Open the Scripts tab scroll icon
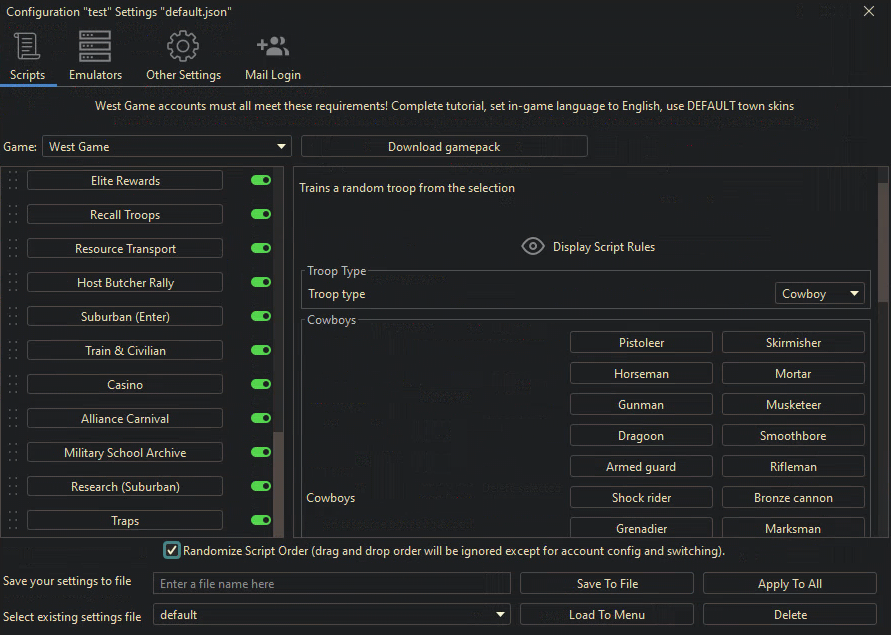The image size is (891, 635). click(x=27, y=46)
